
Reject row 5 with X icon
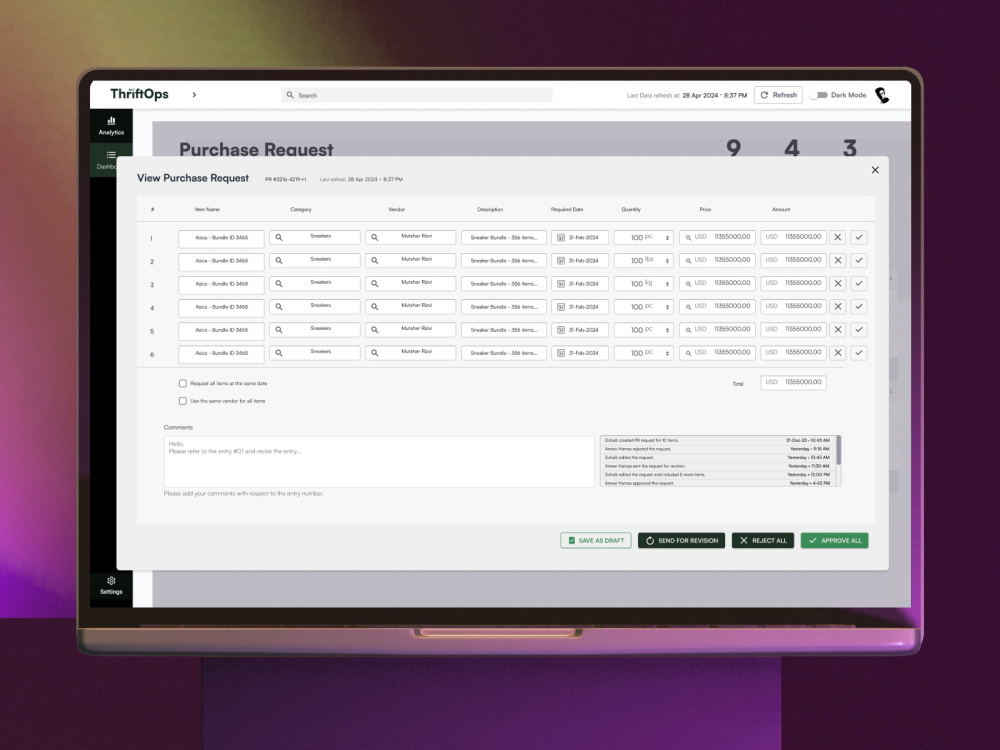837,330
